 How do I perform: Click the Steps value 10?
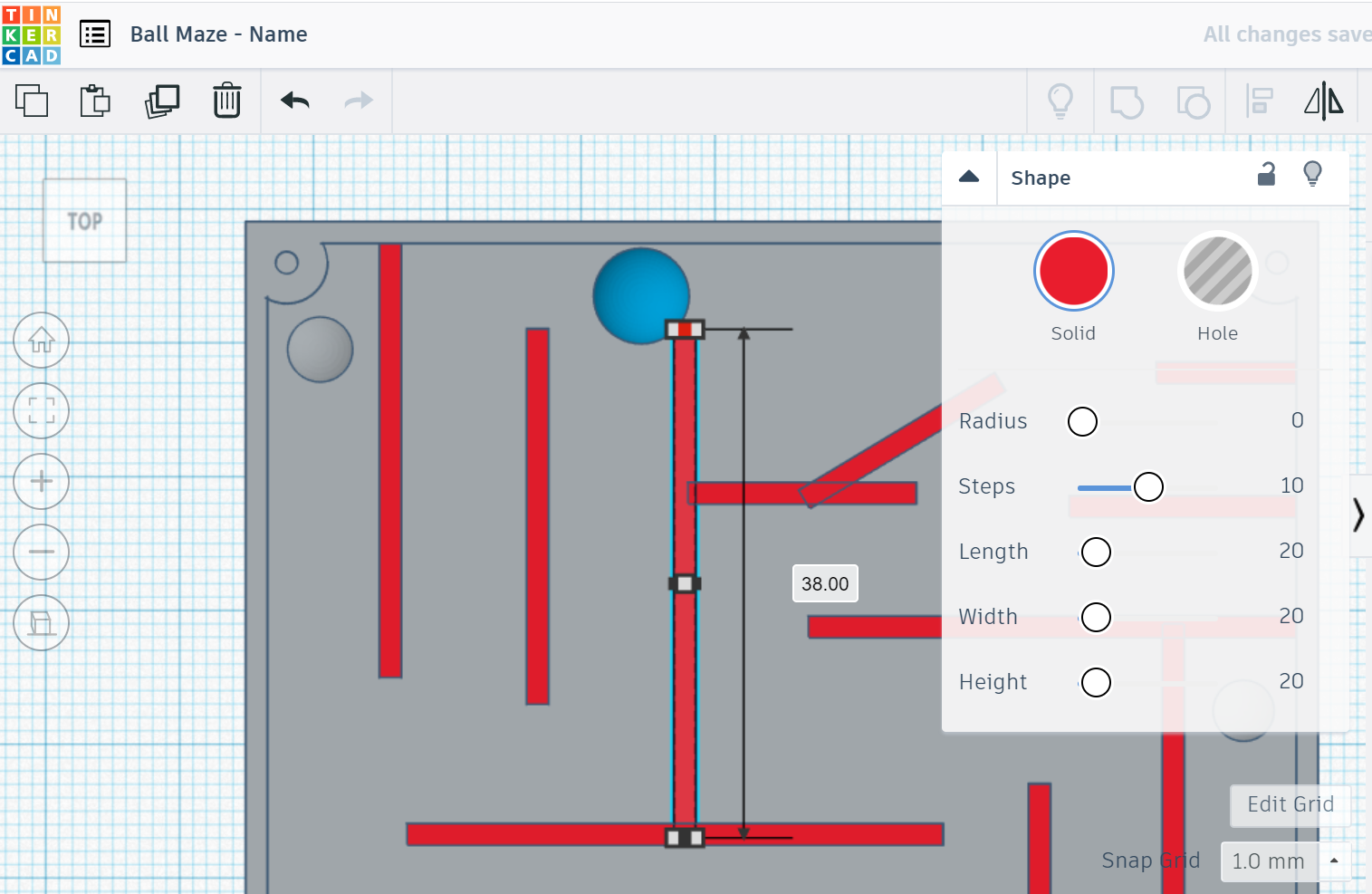(x=1291, y=485)
